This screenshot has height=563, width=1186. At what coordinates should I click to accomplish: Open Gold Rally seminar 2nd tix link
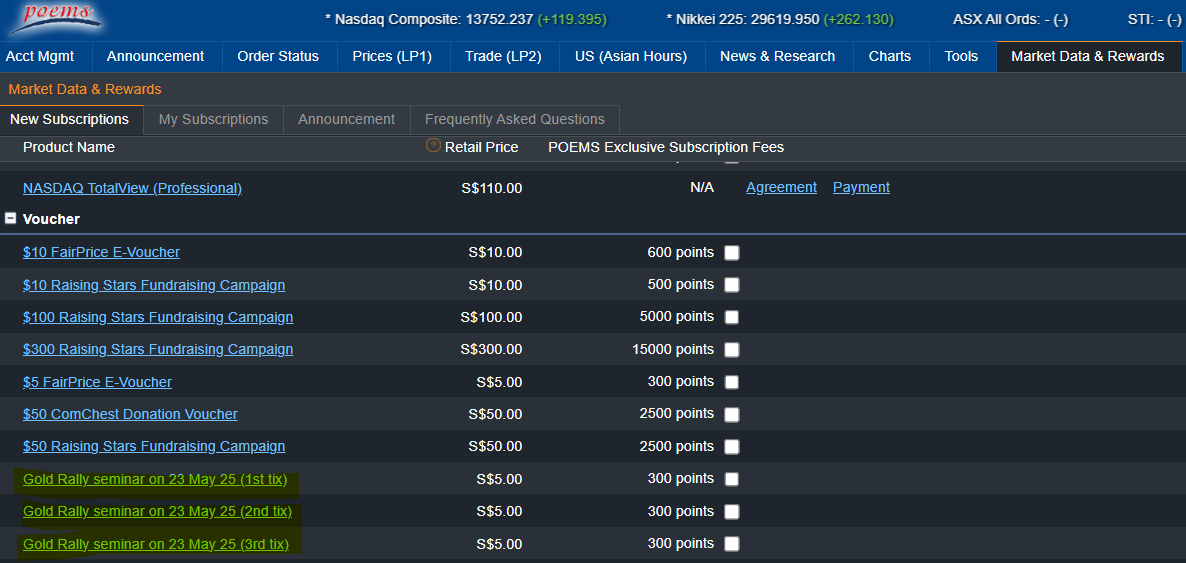coord(157,511)
